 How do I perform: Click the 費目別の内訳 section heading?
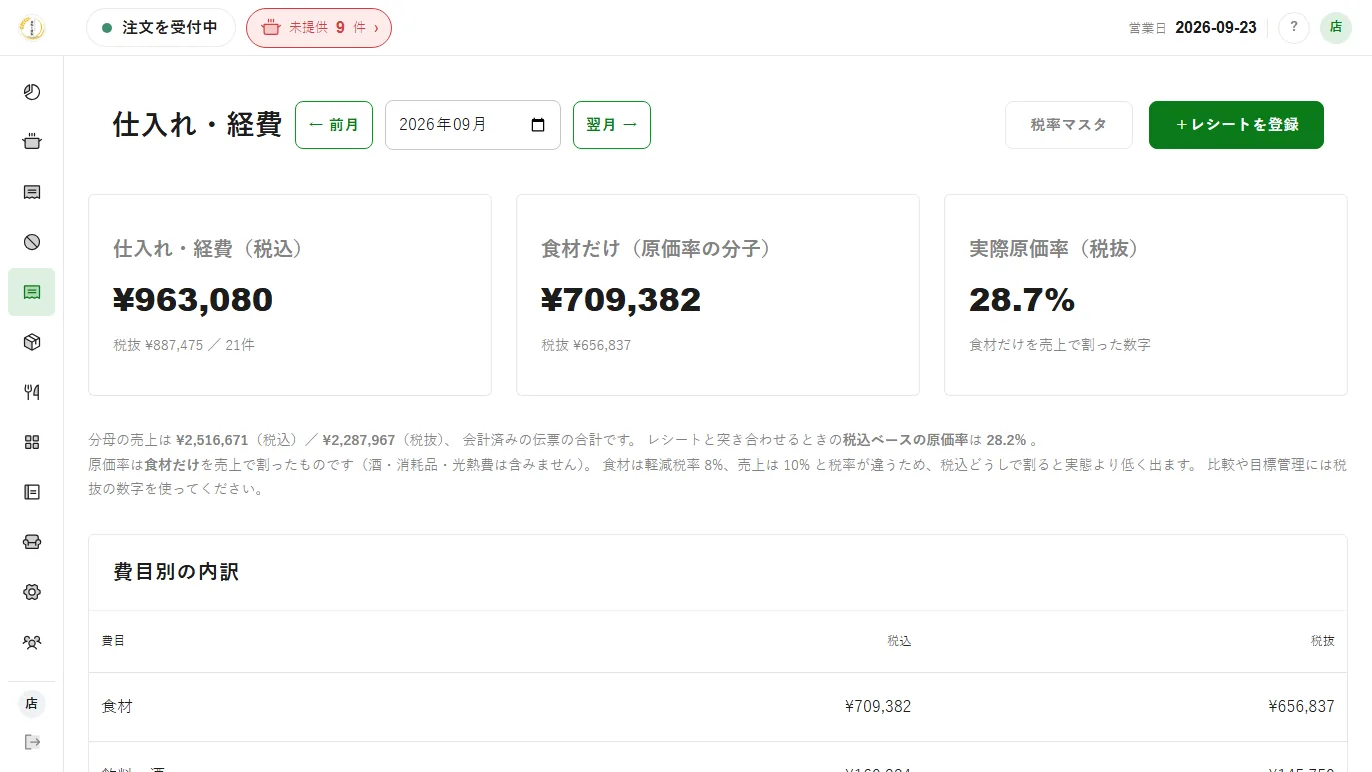[x=176, y=572]
